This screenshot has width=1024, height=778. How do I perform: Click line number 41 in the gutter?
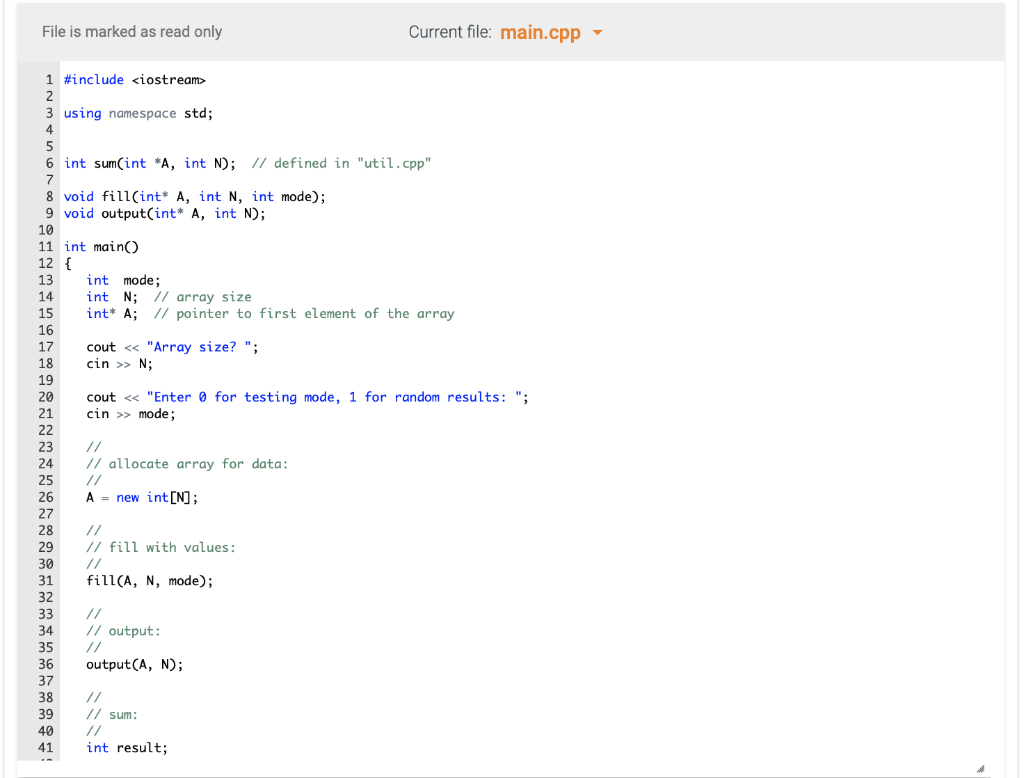coord(46,748)
